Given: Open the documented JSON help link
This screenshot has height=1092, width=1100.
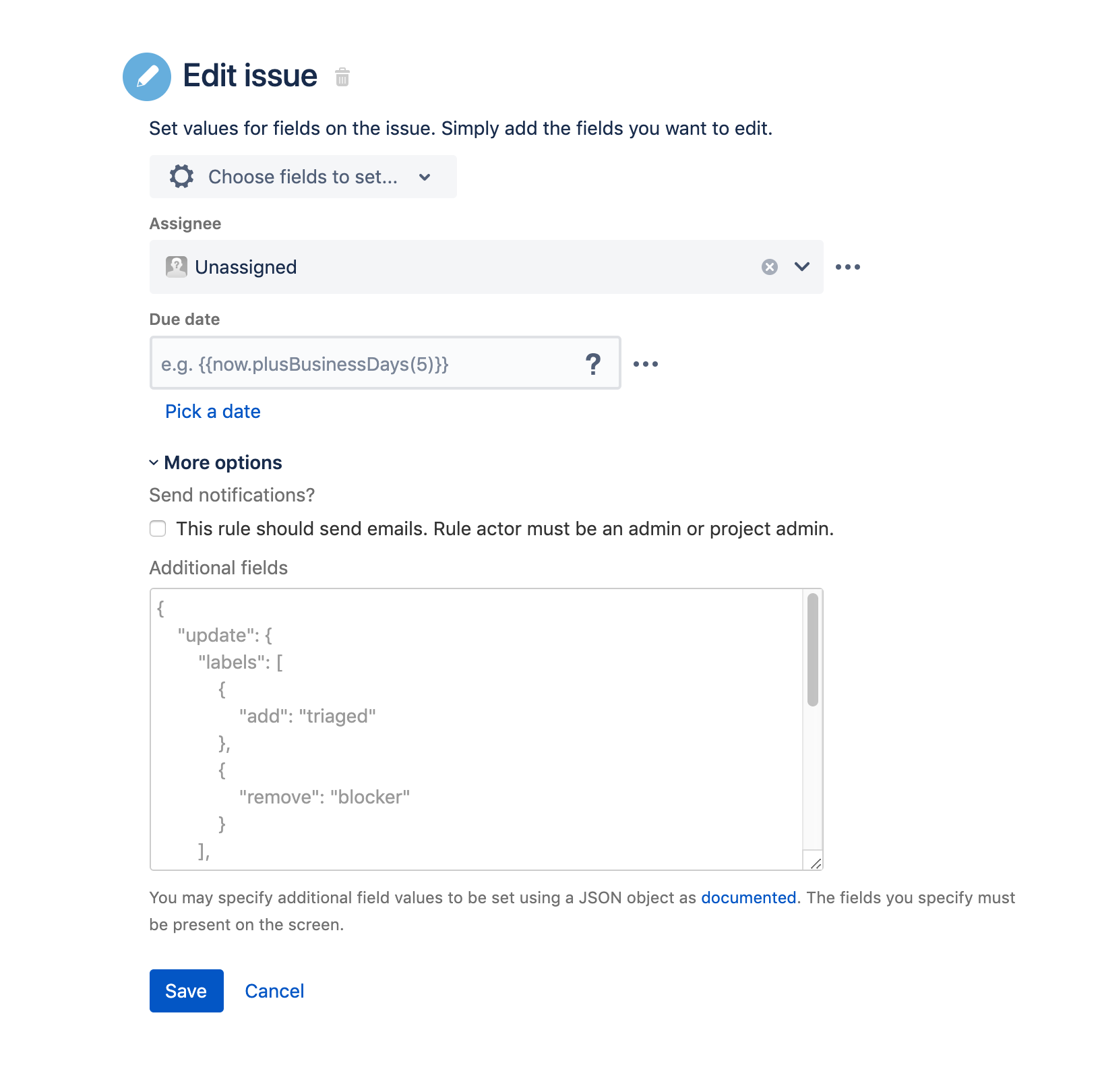Looking at the screenshot, I should (748, 898).
